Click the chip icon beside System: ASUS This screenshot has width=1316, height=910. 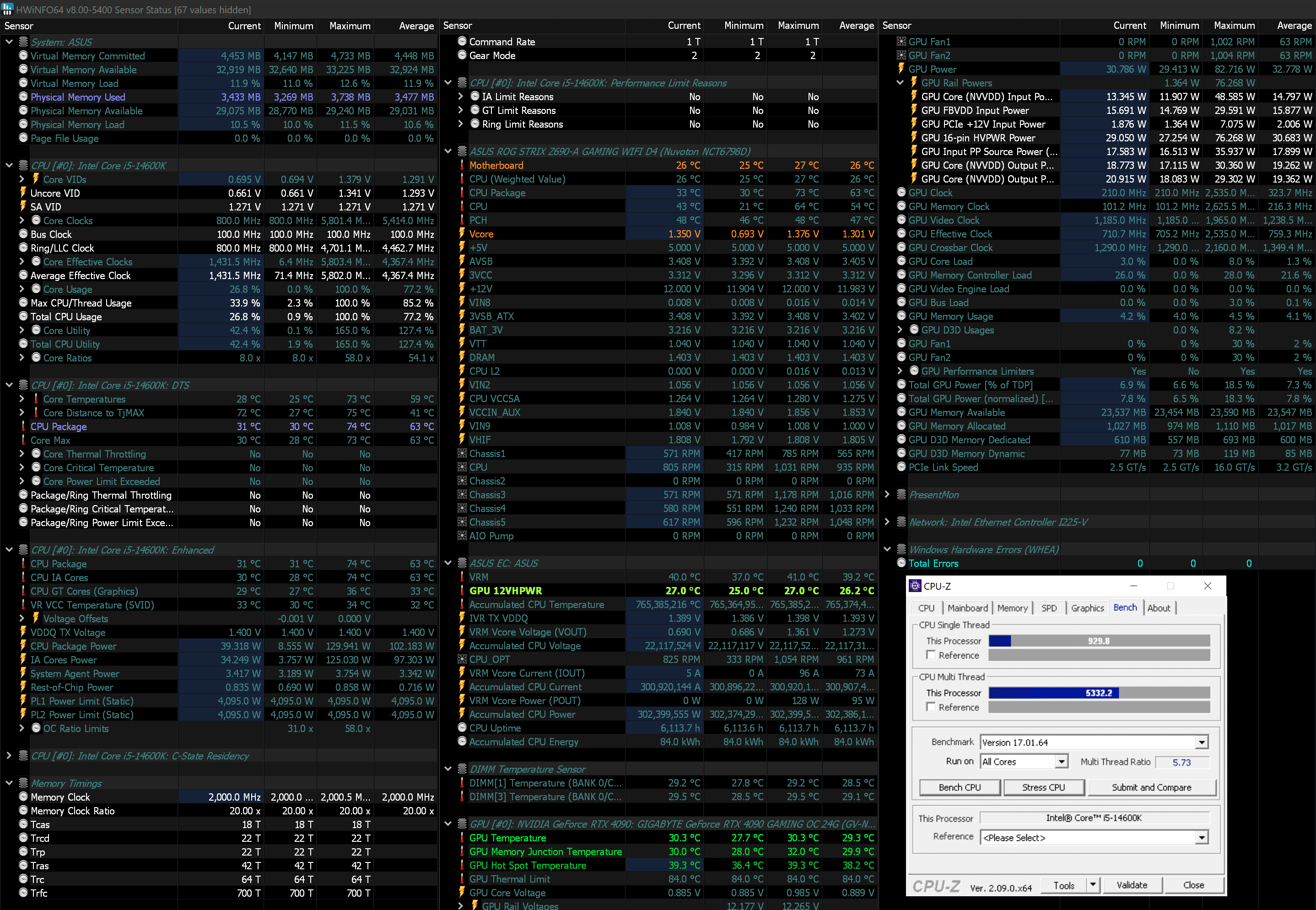click(x=23, y=42)
